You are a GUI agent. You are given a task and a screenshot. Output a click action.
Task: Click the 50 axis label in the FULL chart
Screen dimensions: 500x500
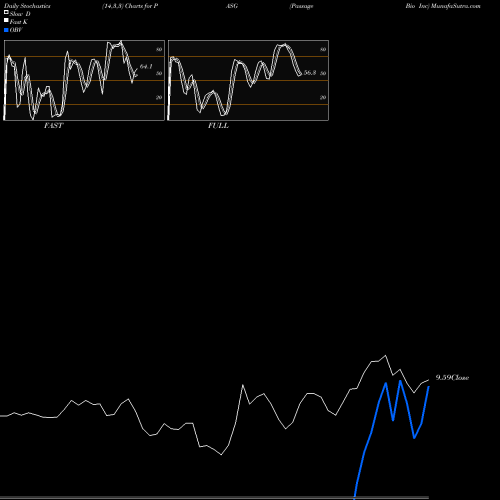click(x=323, y=73)
